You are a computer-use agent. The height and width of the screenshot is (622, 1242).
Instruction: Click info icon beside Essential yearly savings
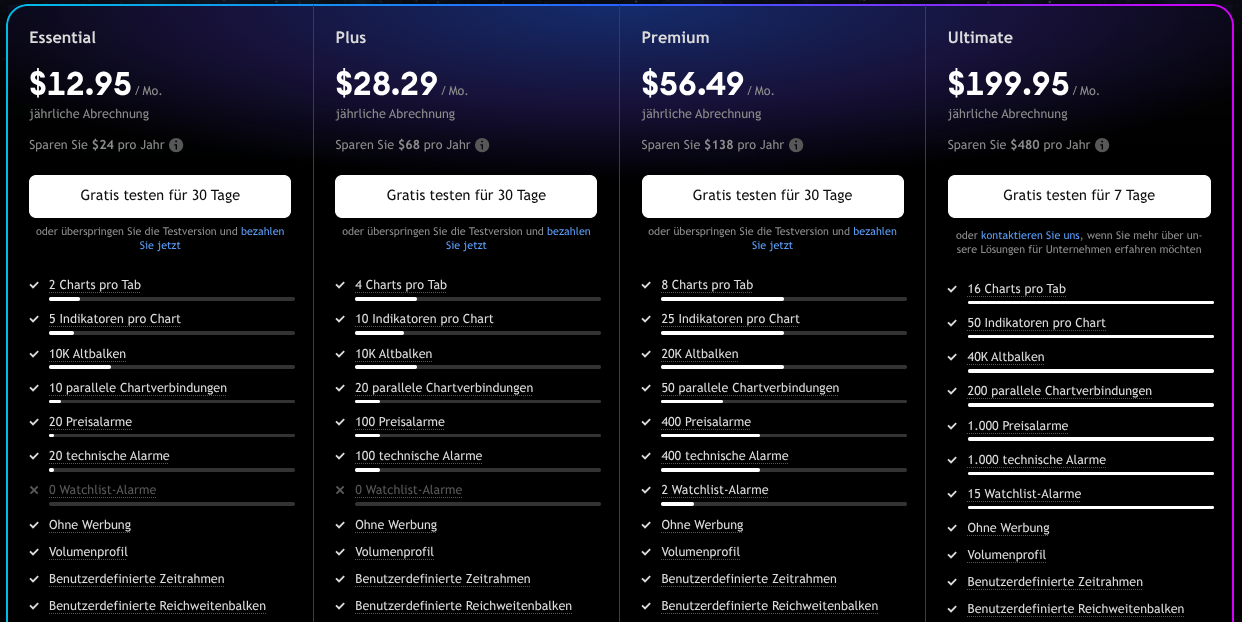tap(176, 145)
